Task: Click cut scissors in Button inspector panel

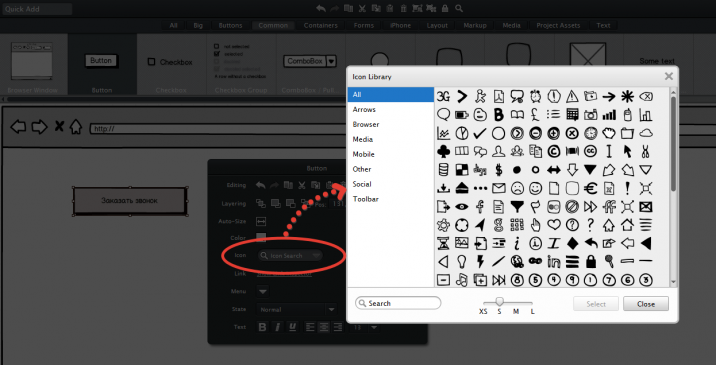Action: pos(301,185)
